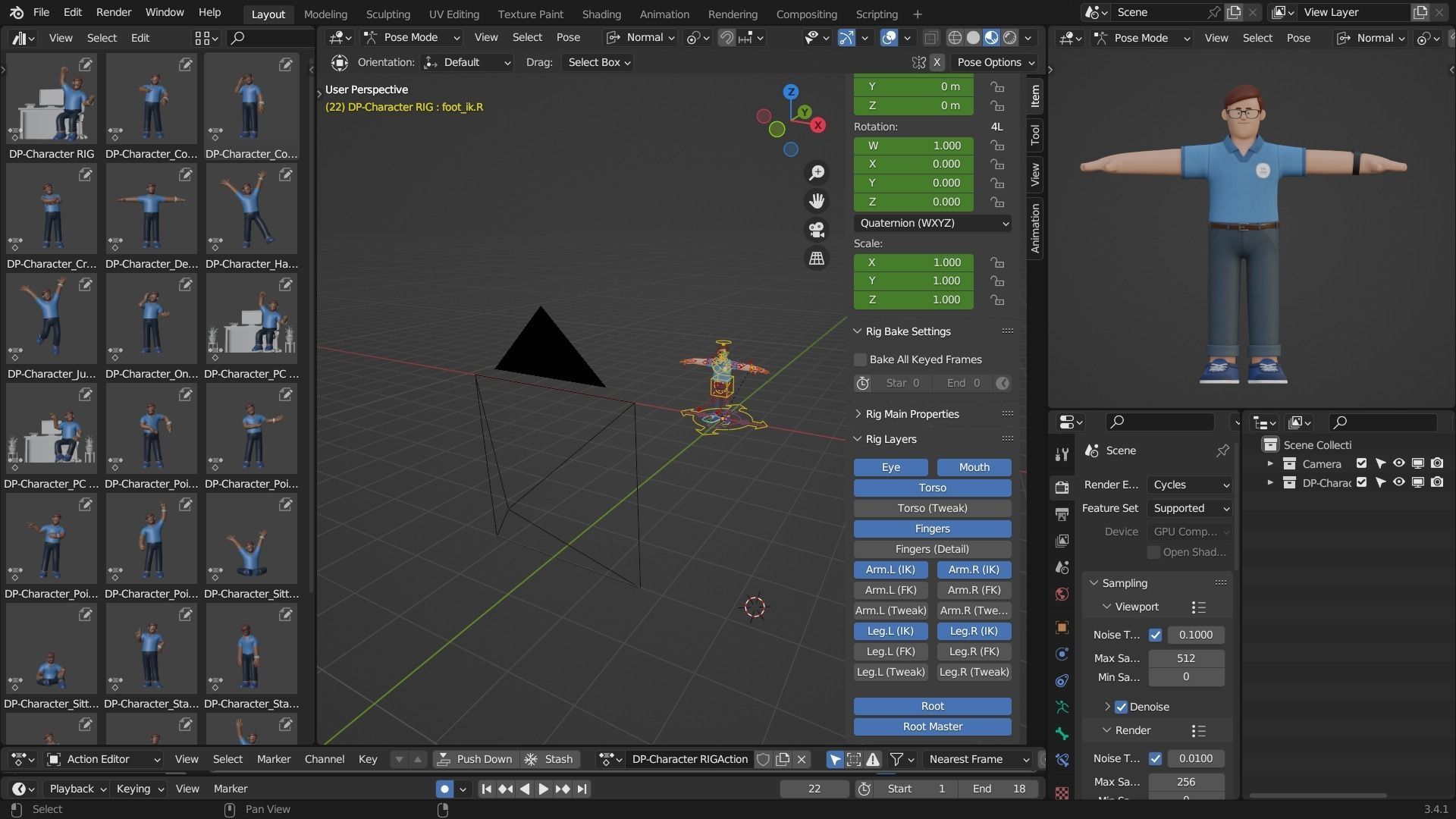1456x819 pixels.
Task: Click the pan hand viewport icon
Action: [x=817, y=201]
